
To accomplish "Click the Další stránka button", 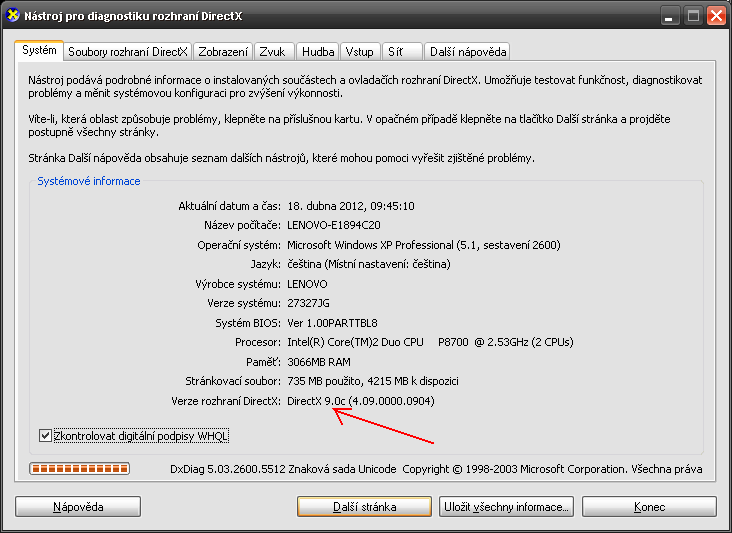I will (x=364, y=506).
